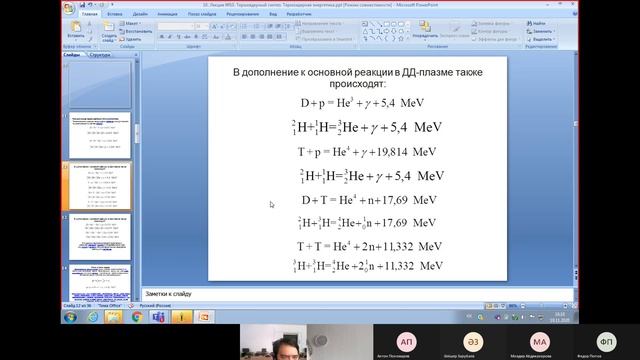The image size is (640, 360).
Task: Click the strikethrough text icon
Action: tap(187, 37)
